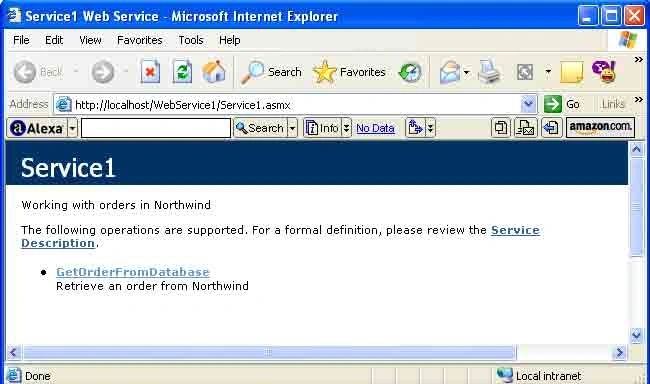Launch Yahoo Messenger smiley icon
The image size is (650, 384).
coord(604,71)
